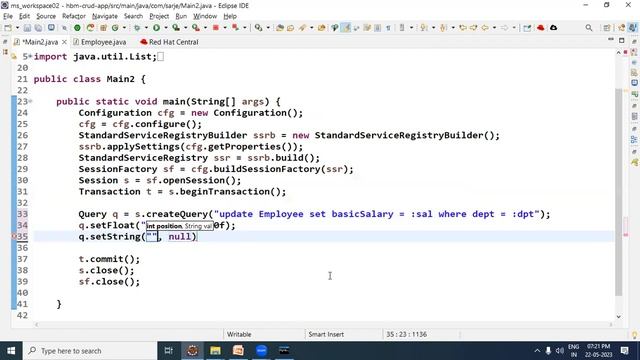The height and width of the screenshot is (360, 640).
Task: Open the Source menu
Action: coord(46,16)
